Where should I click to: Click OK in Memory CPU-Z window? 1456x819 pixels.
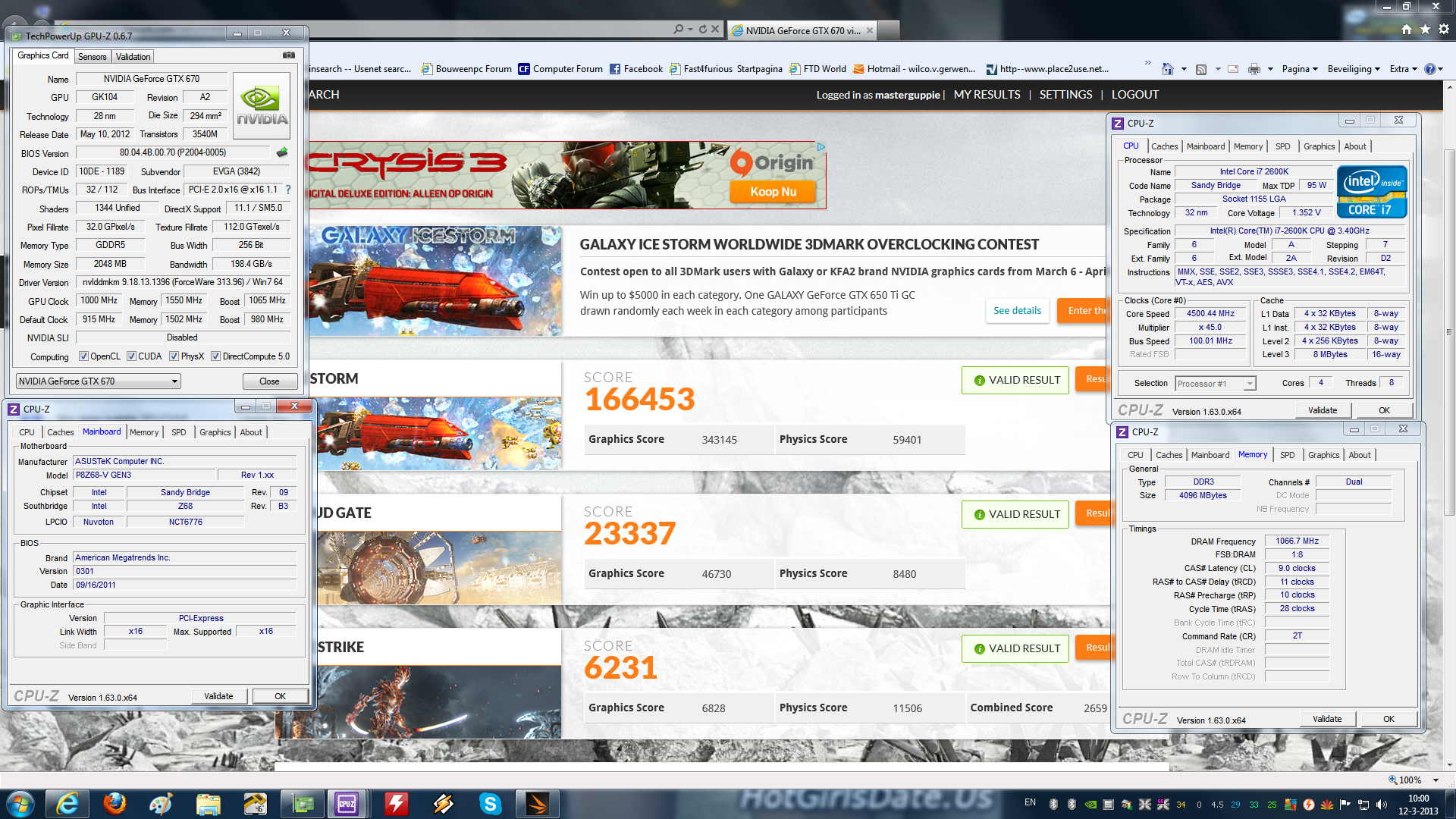tap(1389, 719)
